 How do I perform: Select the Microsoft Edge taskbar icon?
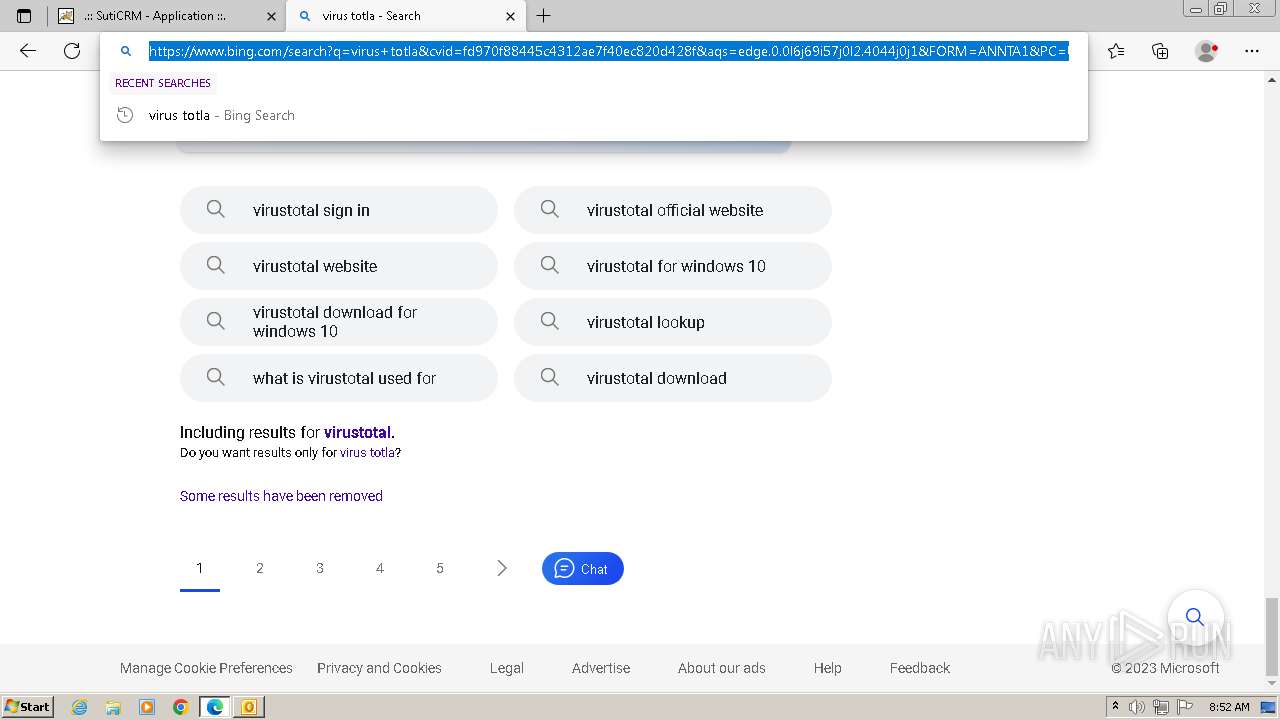[215, 707]
